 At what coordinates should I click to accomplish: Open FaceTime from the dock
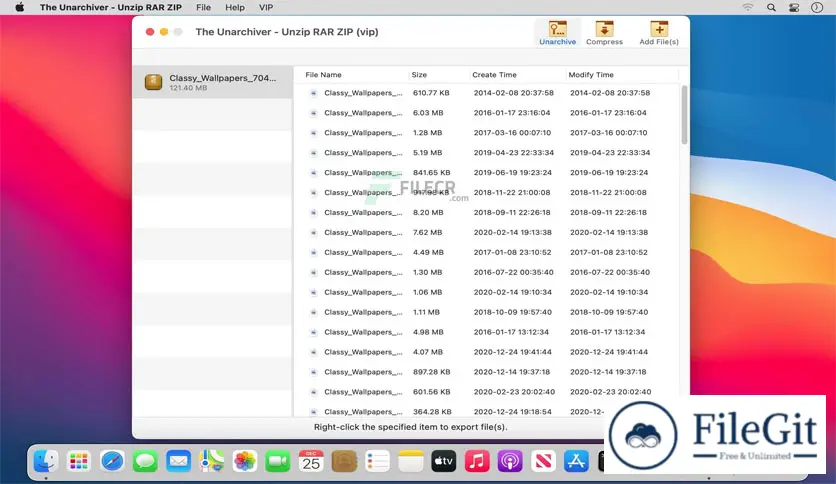pyautogui.click(x=278, y=461)
